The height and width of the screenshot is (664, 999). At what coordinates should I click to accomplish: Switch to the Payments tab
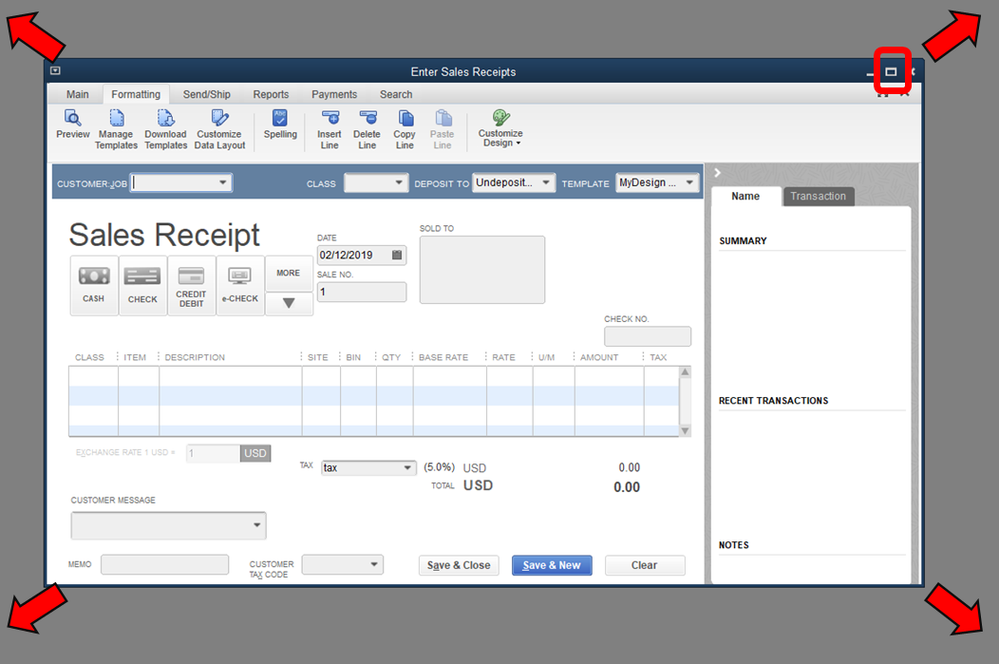point(334,94)
